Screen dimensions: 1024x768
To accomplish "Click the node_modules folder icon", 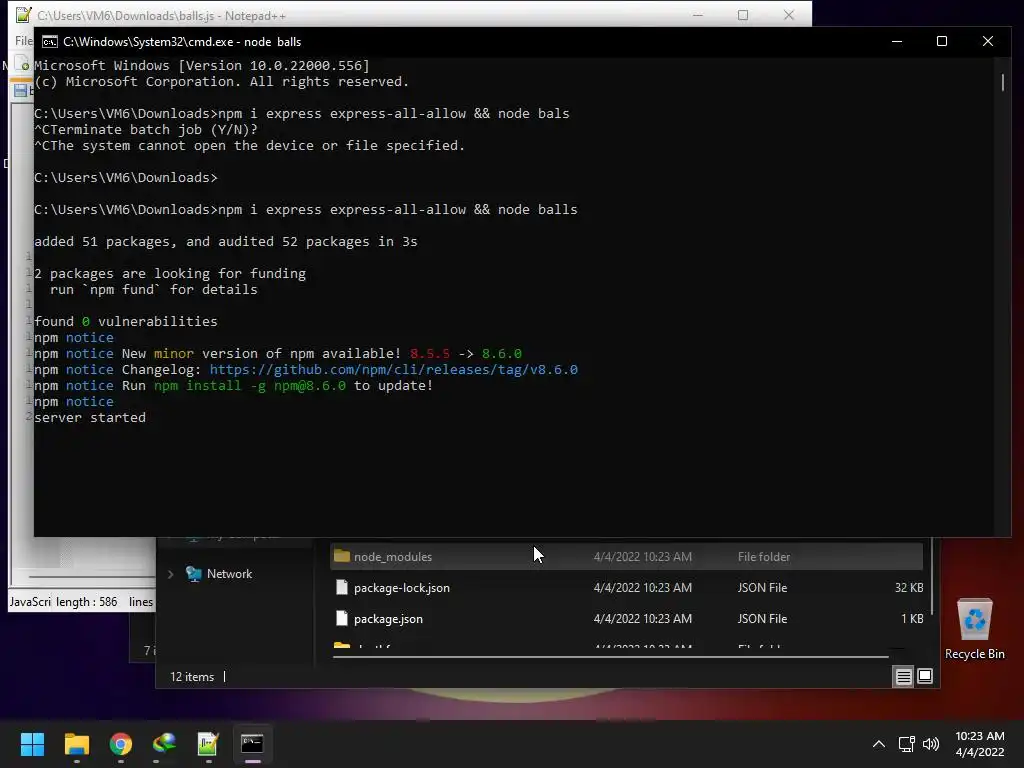I will [342, 556].
